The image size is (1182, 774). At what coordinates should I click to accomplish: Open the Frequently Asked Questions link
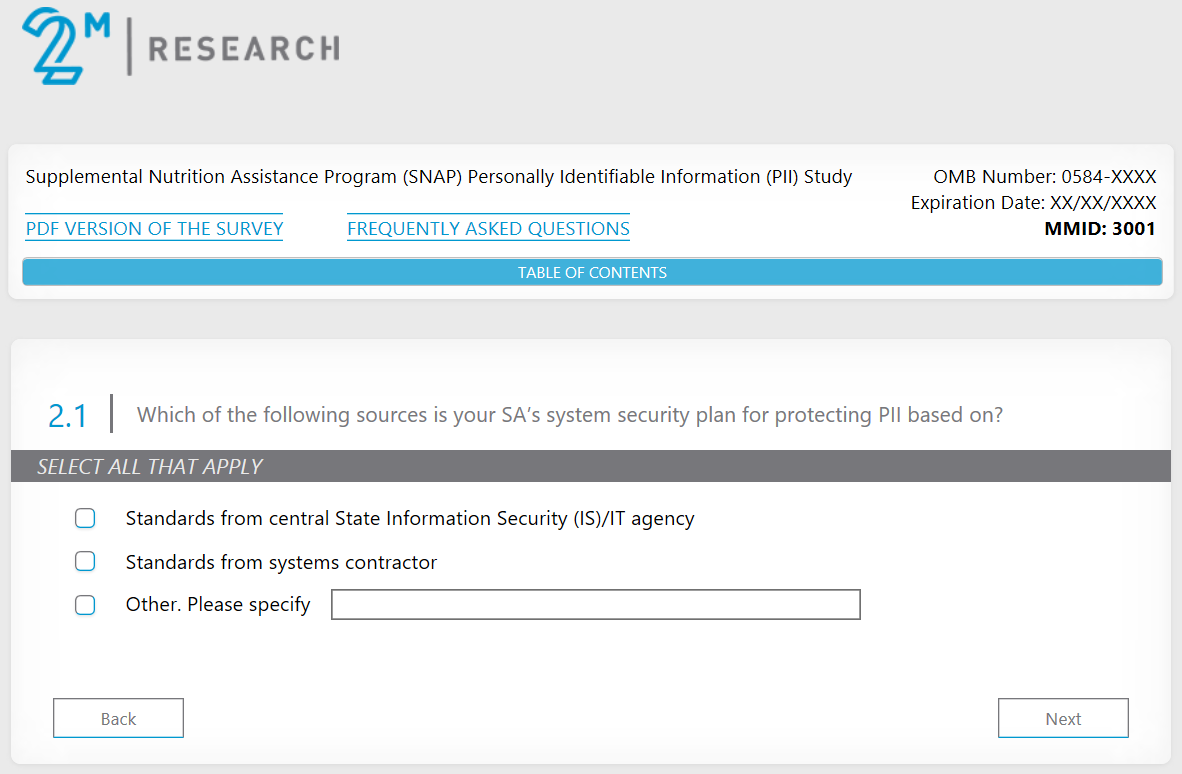tap(488, 229)
